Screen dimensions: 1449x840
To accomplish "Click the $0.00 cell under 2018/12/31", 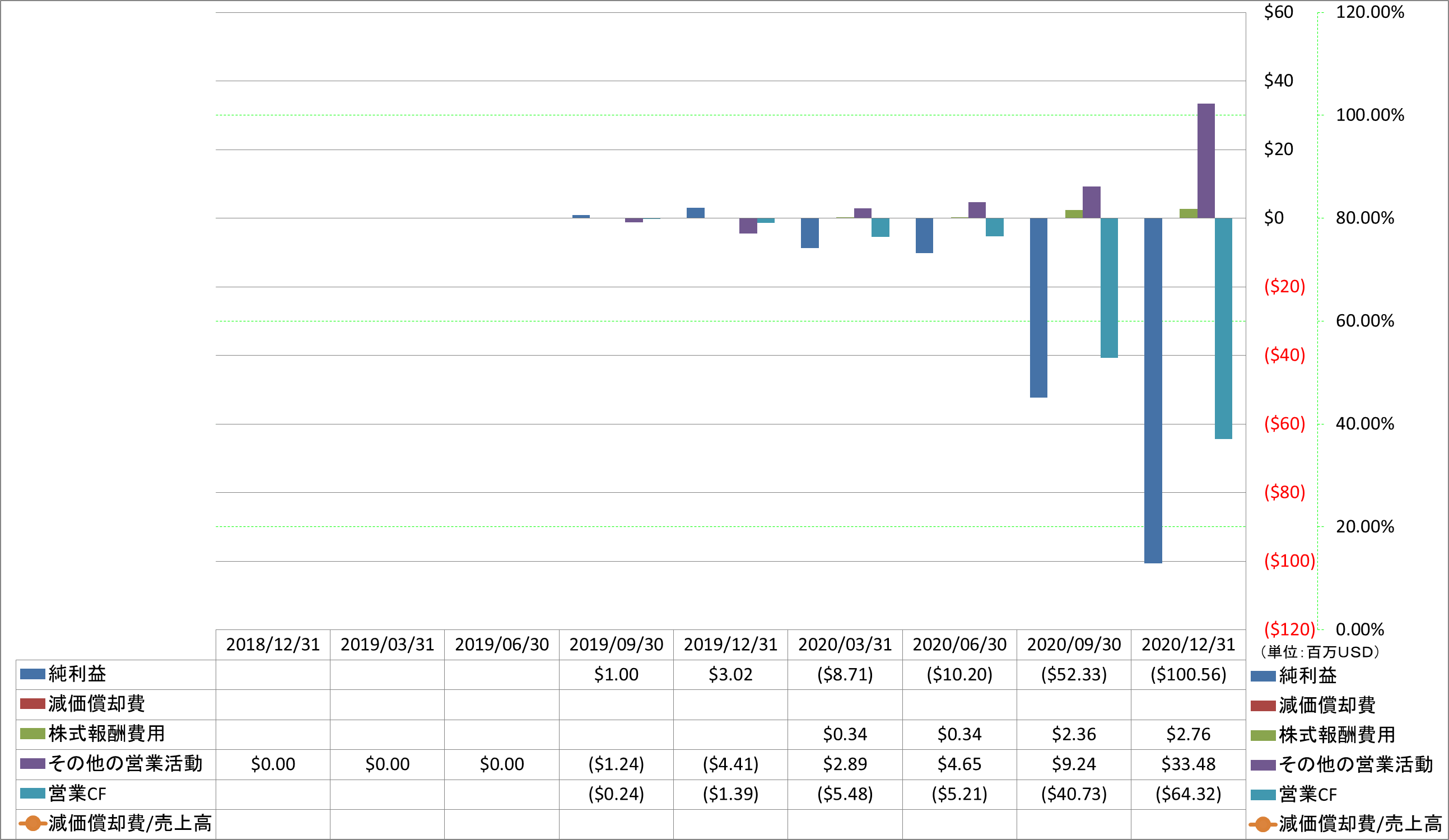I will [x=273, y=764].
